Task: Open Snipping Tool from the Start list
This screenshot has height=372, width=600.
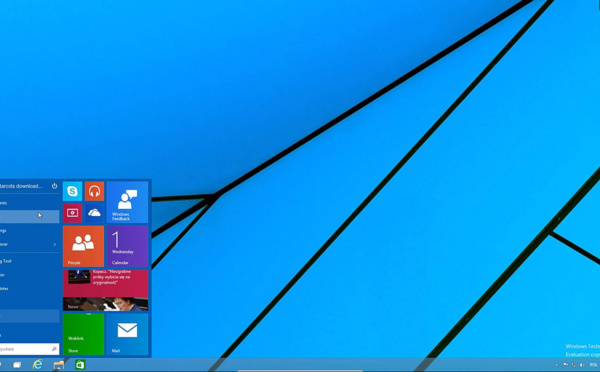Action: (29, 261)
